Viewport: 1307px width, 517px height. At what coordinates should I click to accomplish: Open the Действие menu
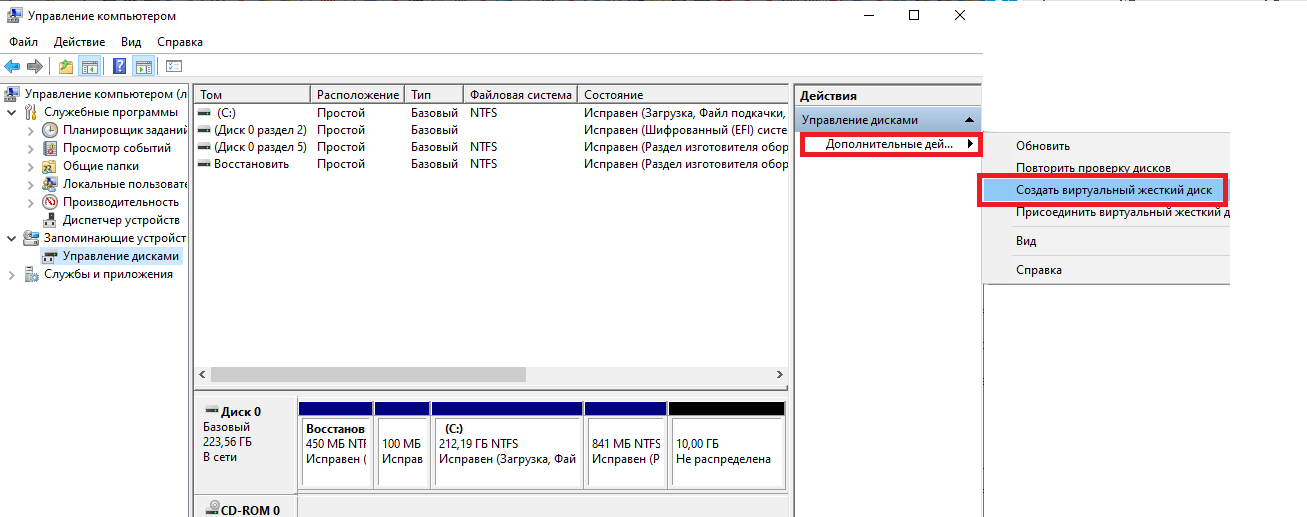79,42
